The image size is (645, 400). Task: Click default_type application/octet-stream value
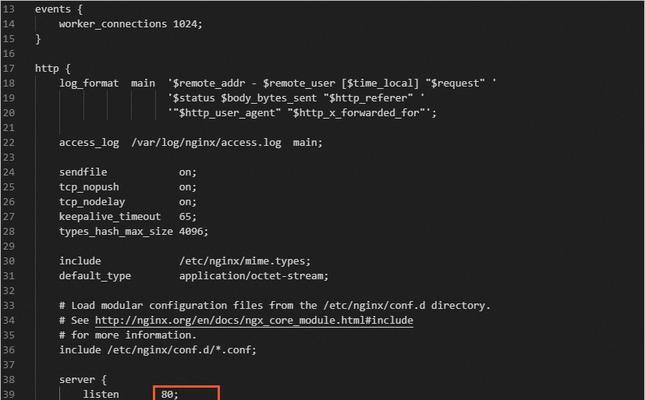point(253,276)
